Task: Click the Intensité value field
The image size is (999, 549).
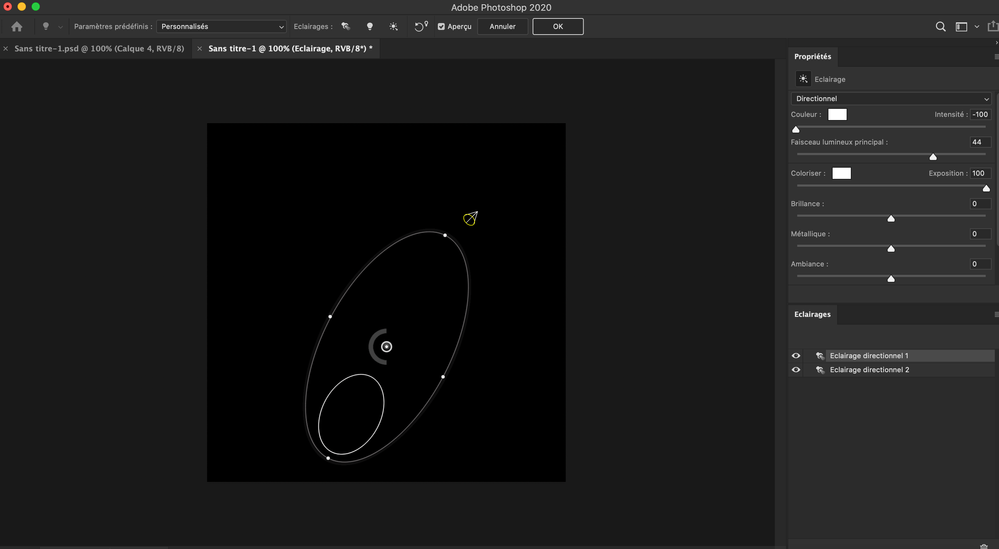Action: coord(980,115)
